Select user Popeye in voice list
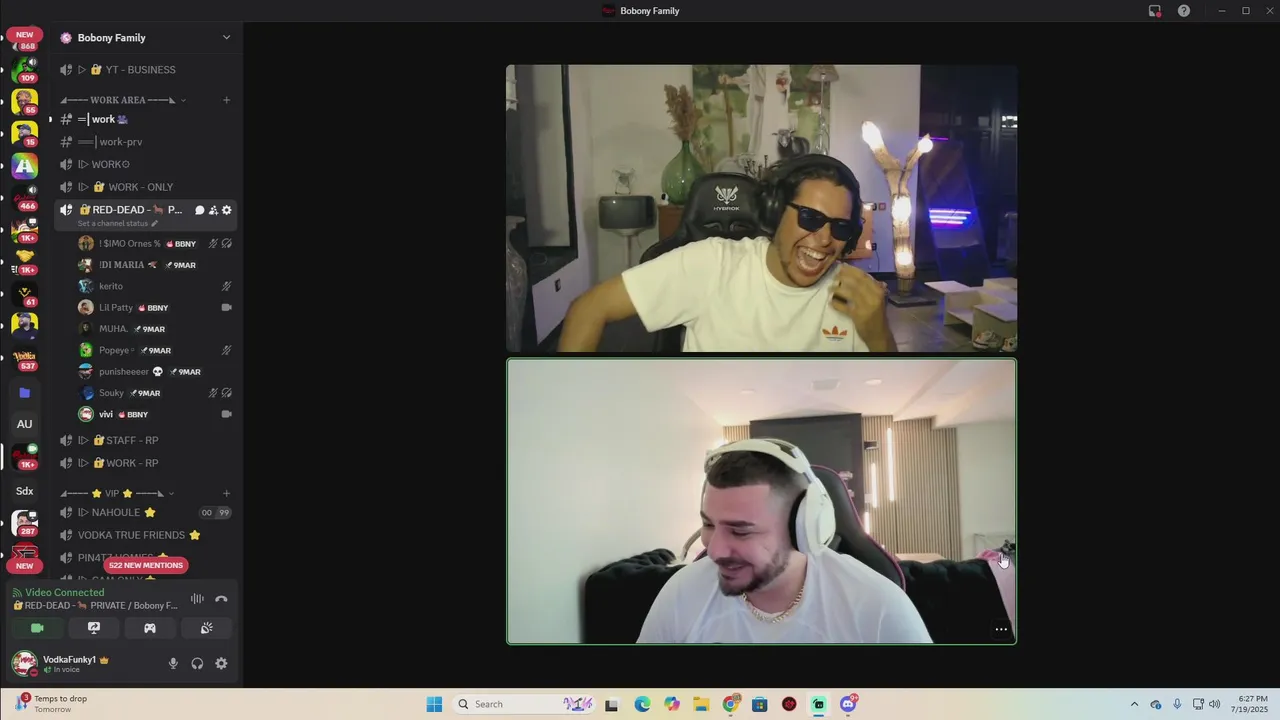 (155, 350)
